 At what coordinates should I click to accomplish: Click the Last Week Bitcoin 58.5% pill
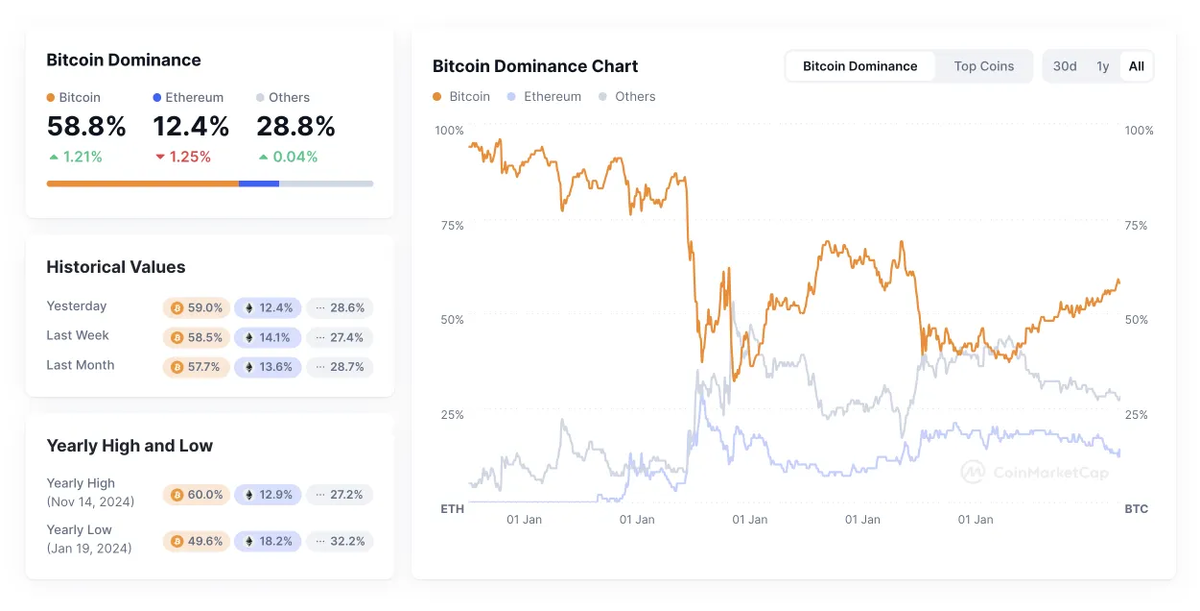(x=196, y=338)
